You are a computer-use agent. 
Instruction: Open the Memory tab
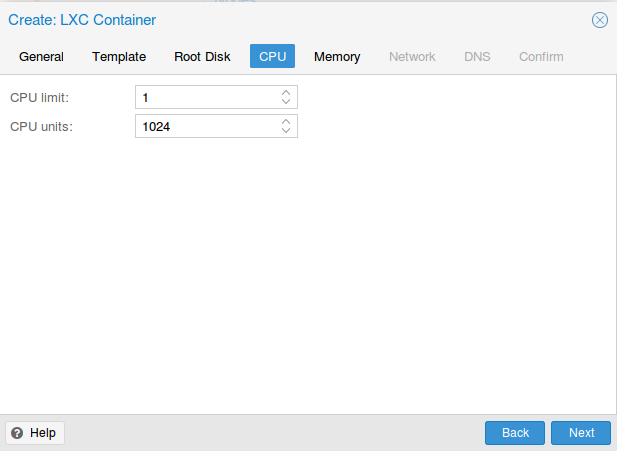[337, 56]
